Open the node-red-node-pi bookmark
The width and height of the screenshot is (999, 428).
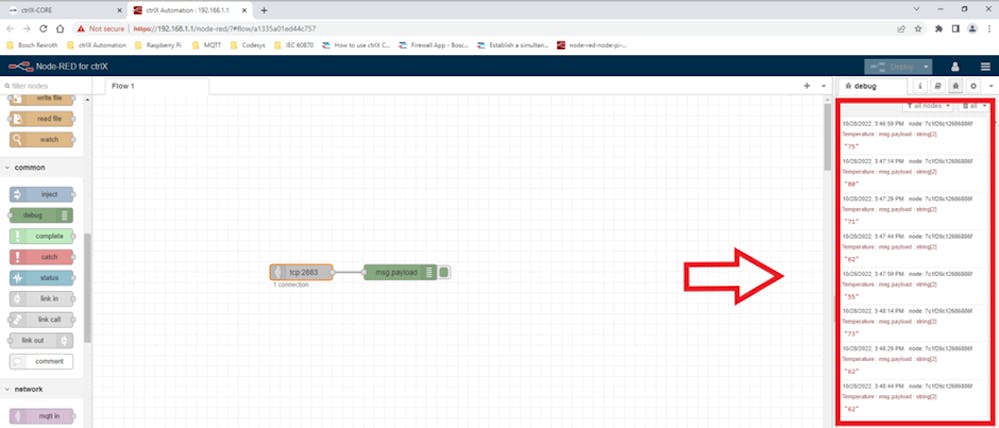tap(592, 45)
